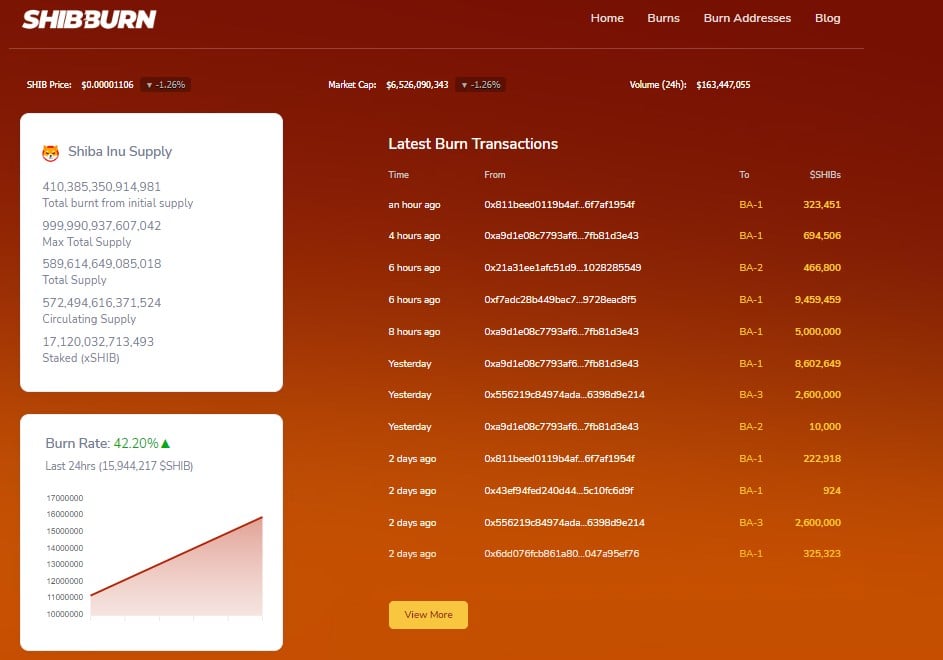
Task: Click the Time column header
Action: (398, 174)
